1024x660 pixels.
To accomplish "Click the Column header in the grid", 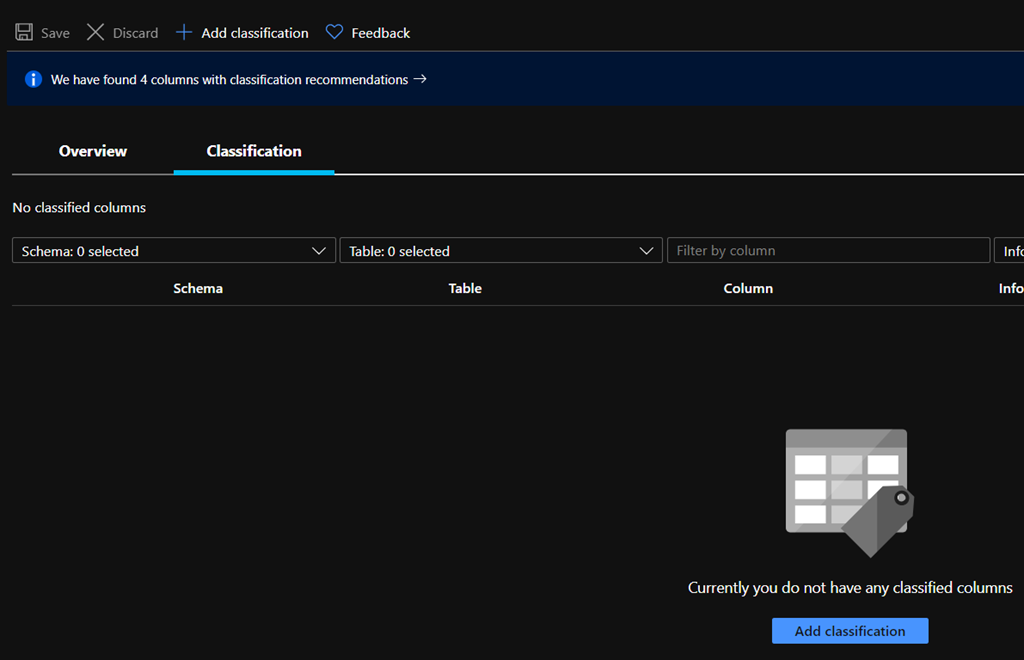I will point(748,288).
